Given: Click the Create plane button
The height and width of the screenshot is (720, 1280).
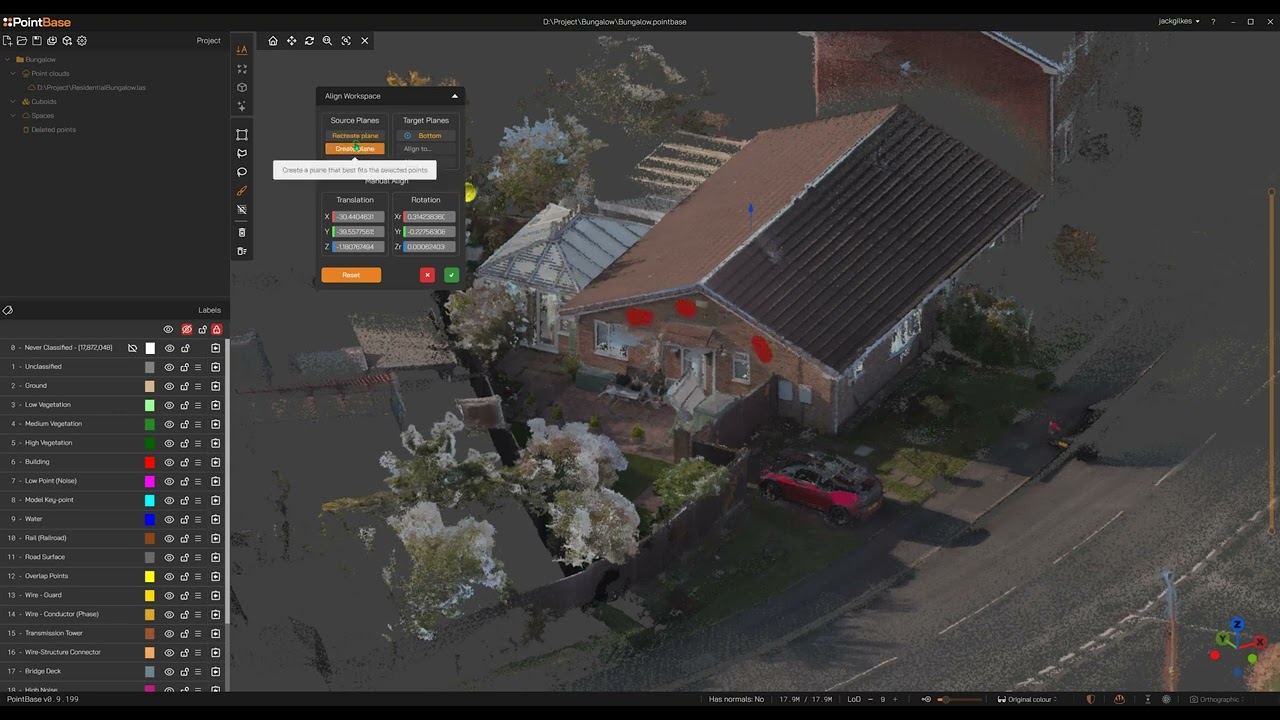Looking at the screenshot, I should [x=355, y=149].
